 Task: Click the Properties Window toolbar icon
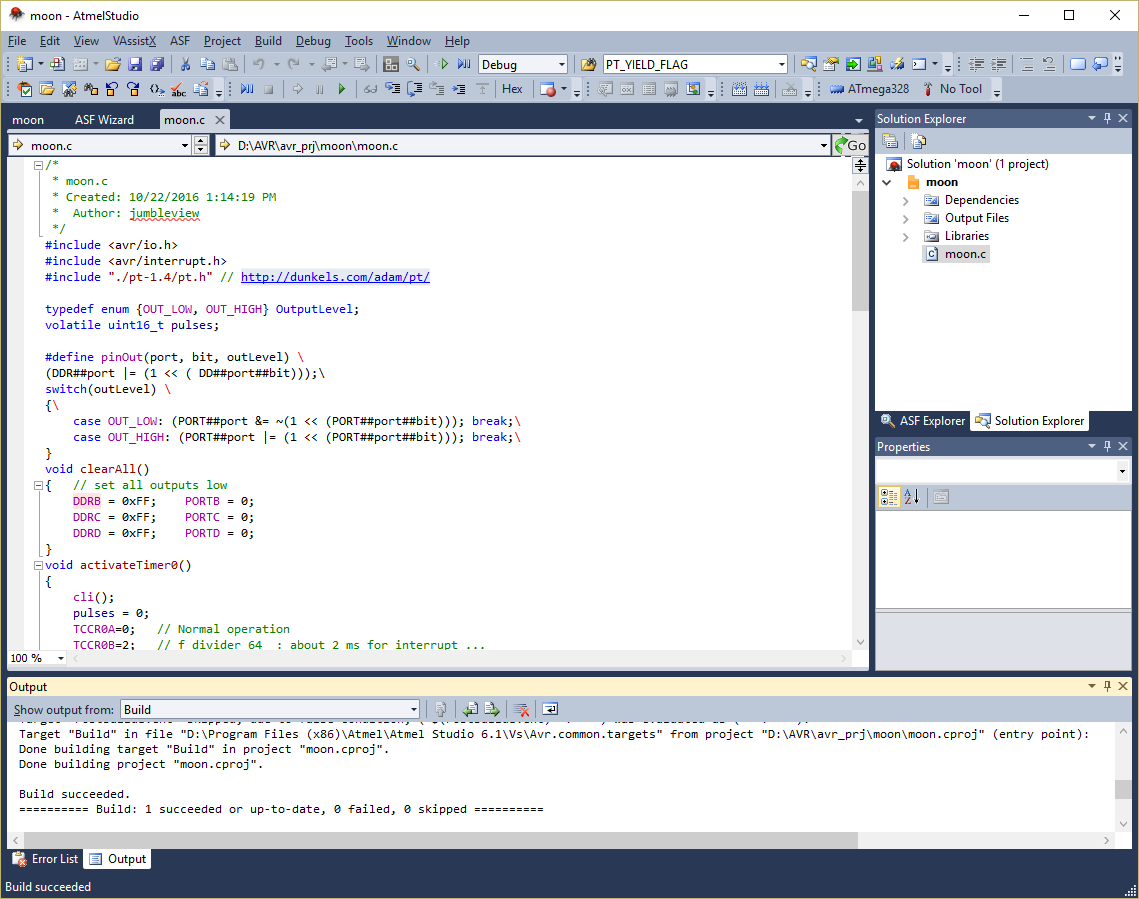point(831,64)
